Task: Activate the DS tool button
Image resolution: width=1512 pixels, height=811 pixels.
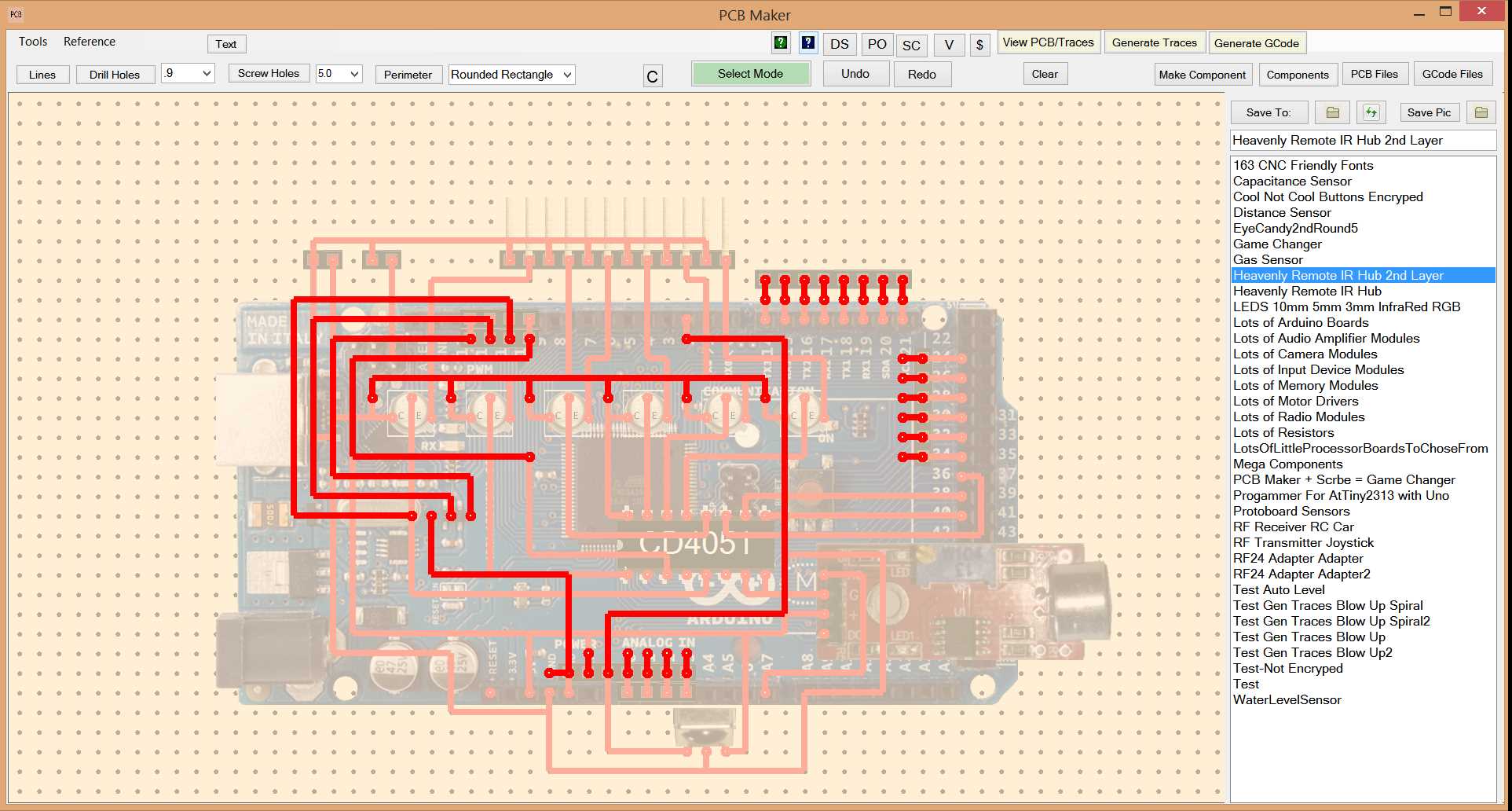Action: coord(840,45)
